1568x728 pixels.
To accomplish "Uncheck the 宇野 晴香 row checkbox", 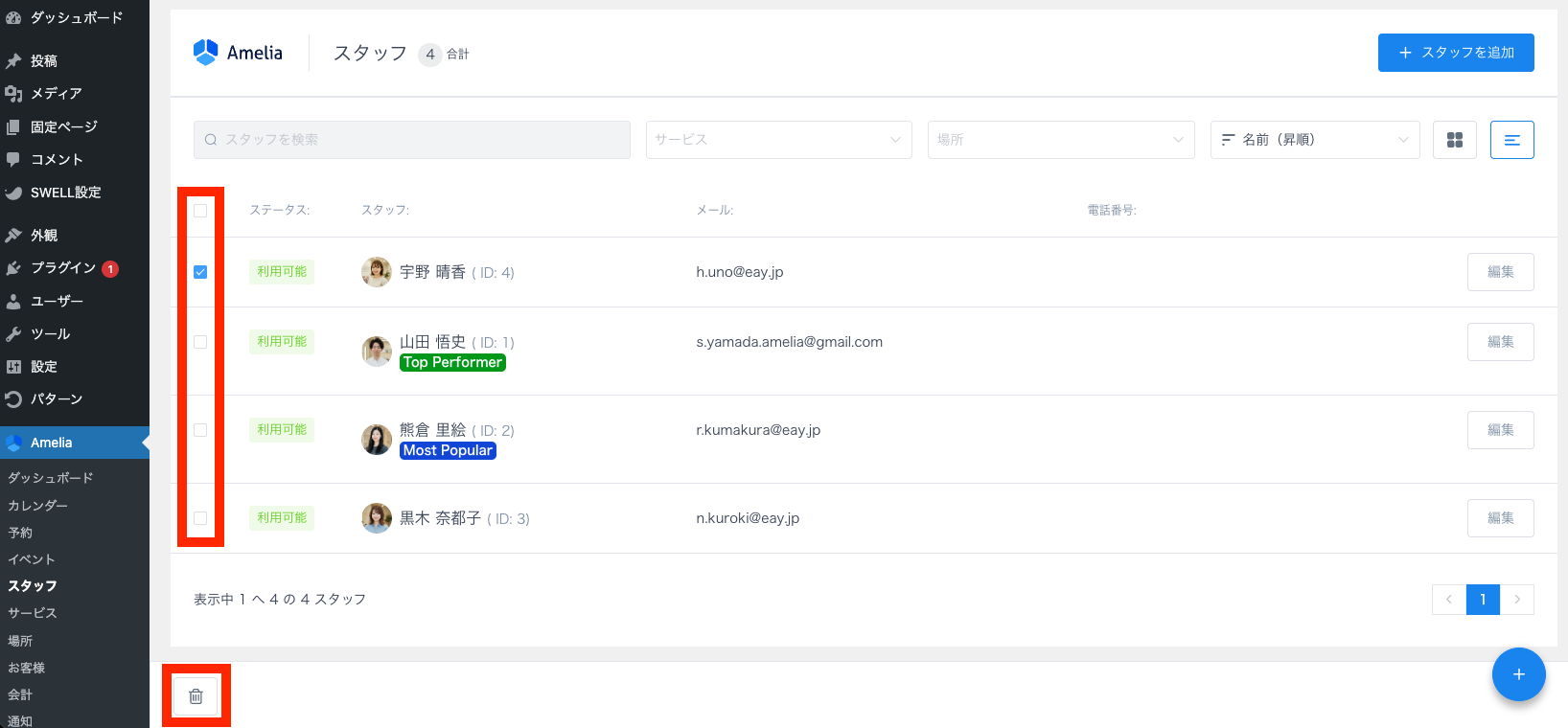I will tap(200, 272).
